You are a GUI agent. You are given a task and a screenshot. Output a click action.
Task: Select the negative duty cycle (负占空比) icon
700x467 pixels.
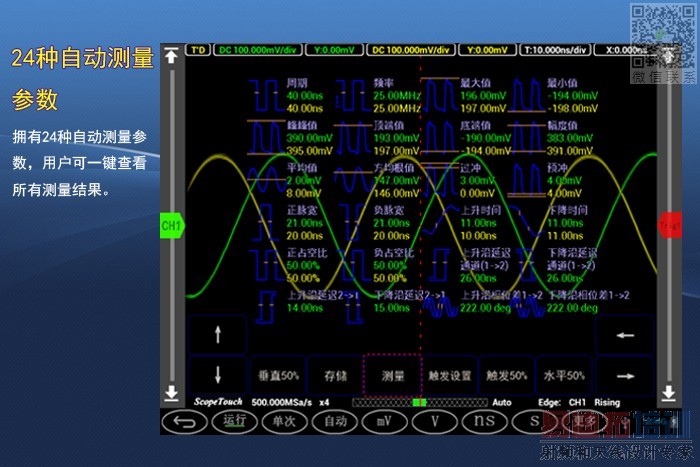click(353, 265)
